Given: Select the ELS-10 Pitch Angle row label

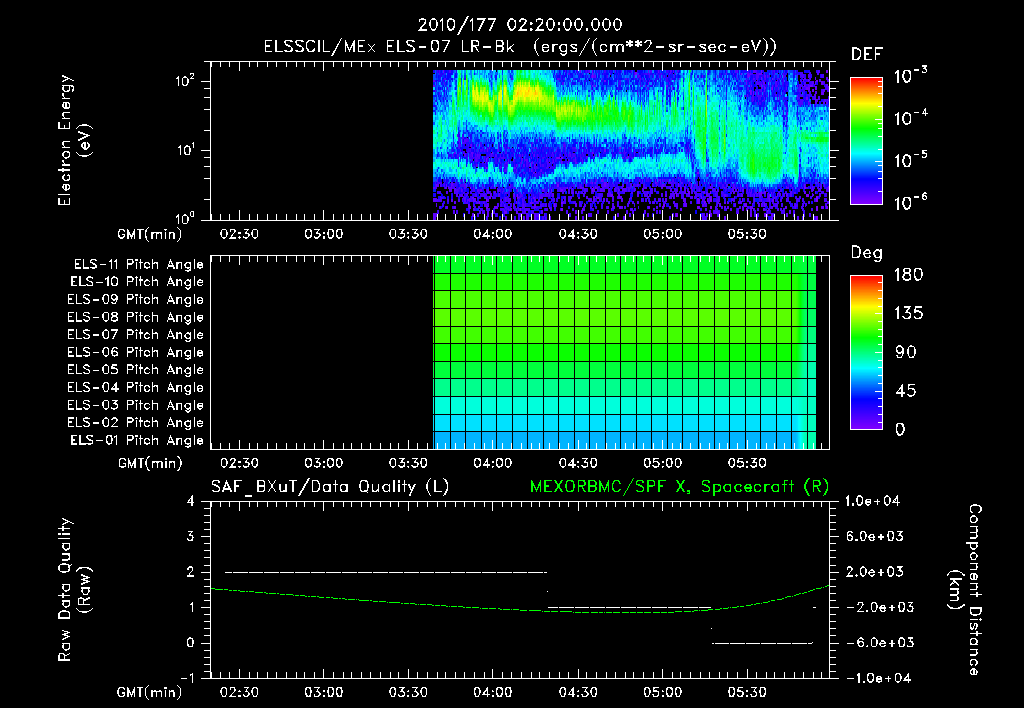Looking at the screenshot, I should coord(136,282).
